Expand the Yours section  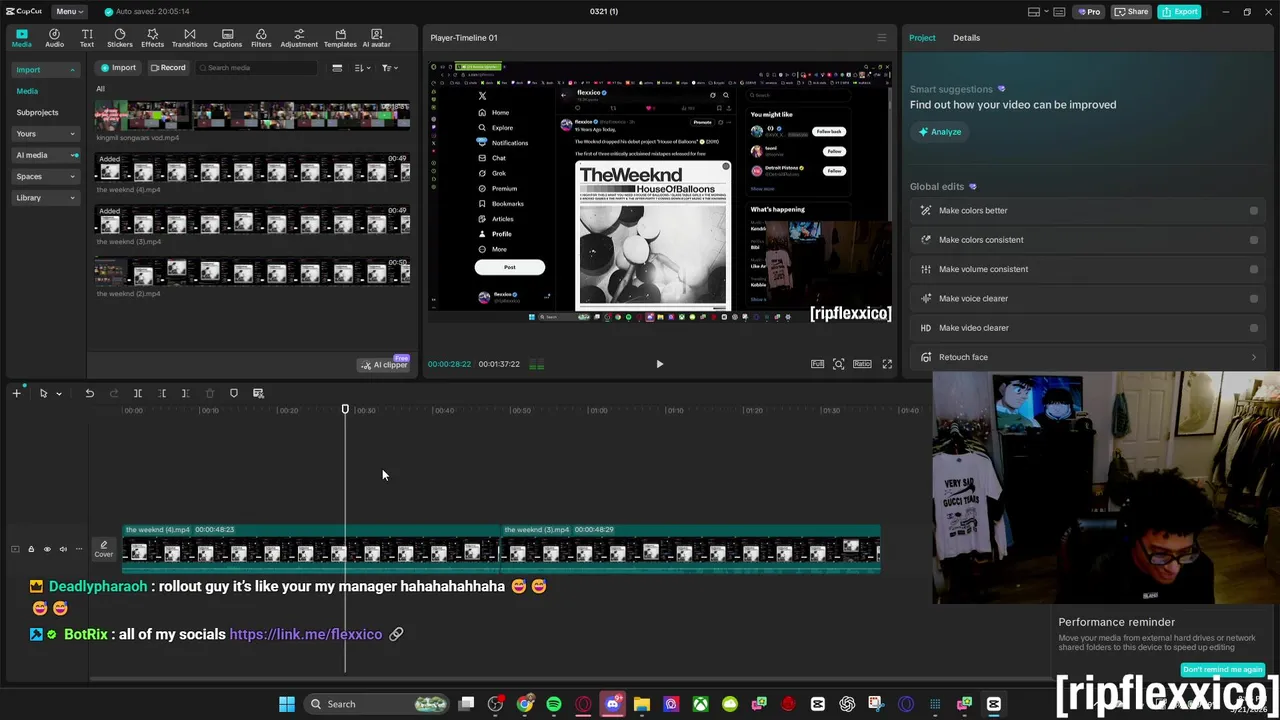72,134
